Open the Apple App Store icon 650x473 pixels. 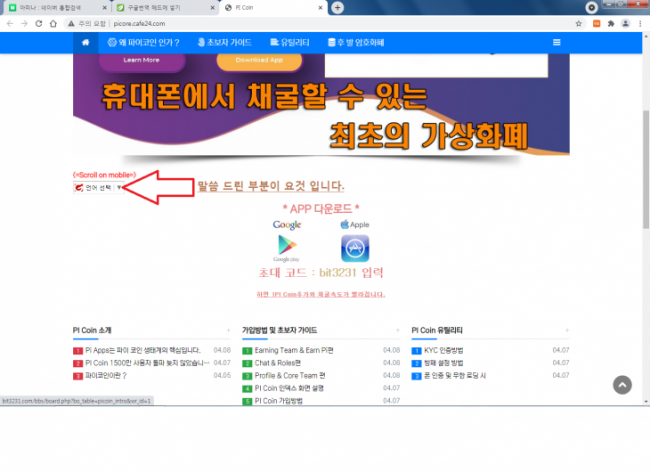tap(355, 248)
